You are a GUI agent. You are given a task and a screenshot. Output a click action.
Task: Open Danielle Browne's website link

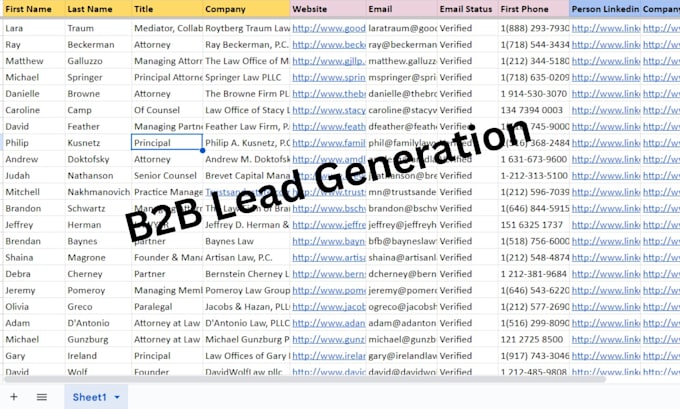329,94
